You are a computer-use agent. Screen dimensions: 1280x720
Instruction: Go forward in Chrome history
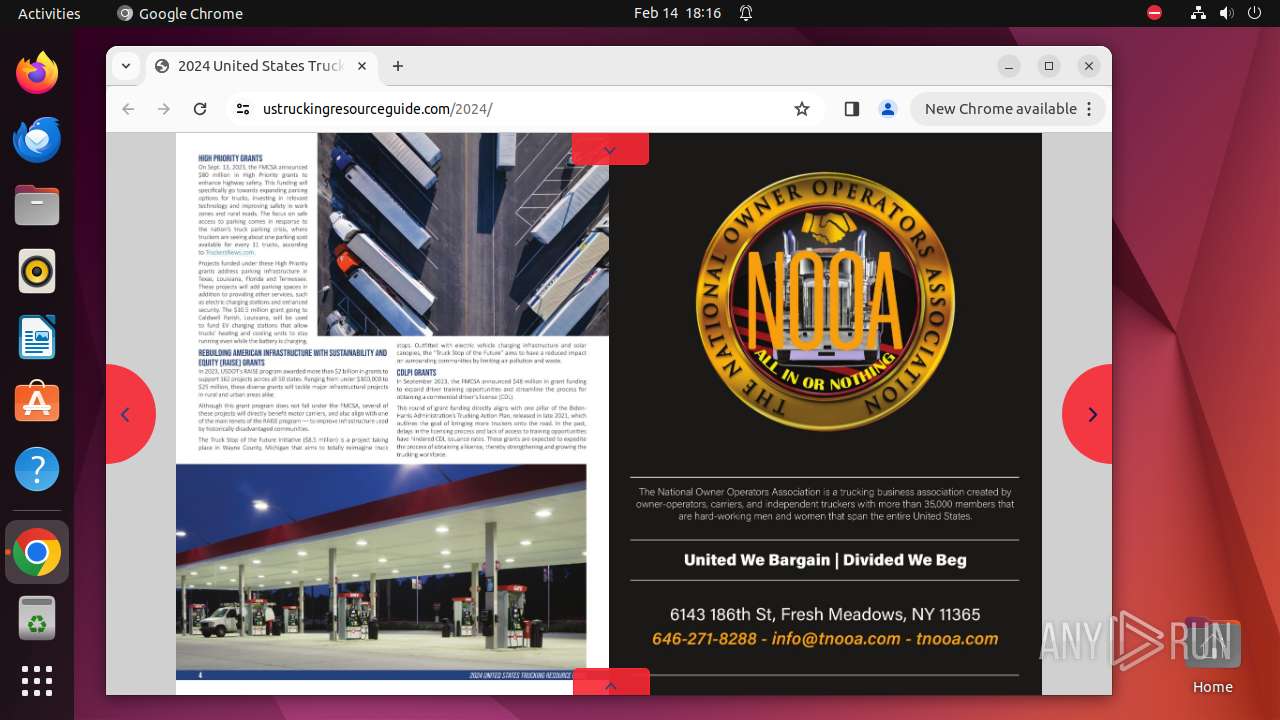coord(164,109)
